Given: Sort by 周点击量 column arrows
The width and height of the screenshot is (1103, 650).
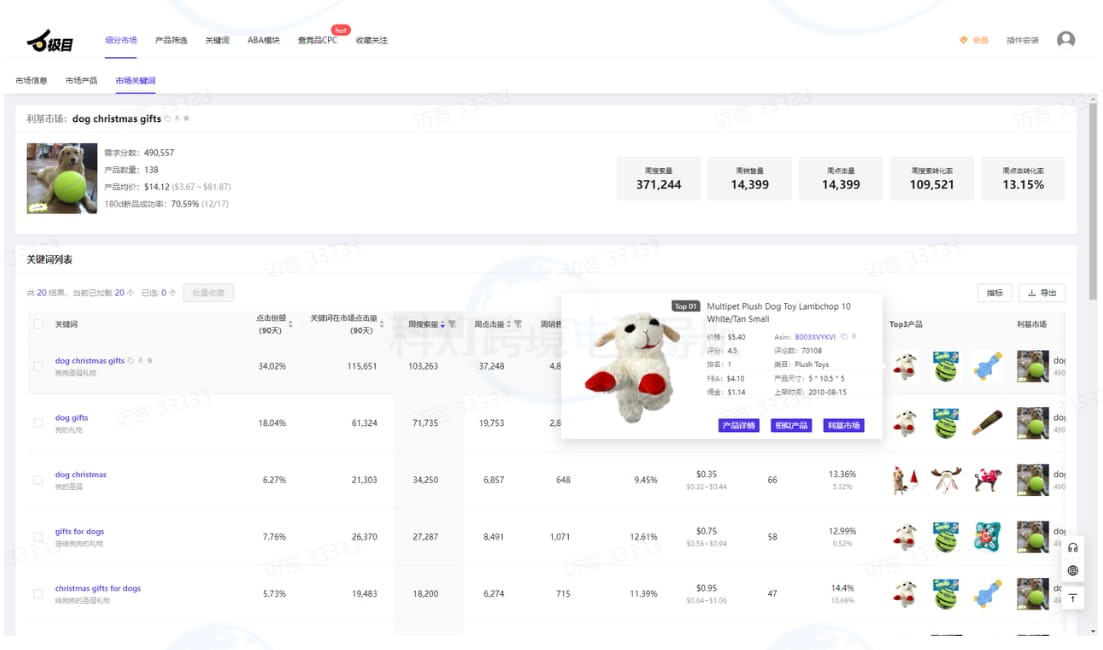Looking at the screenshot, I should pos(509,324).
